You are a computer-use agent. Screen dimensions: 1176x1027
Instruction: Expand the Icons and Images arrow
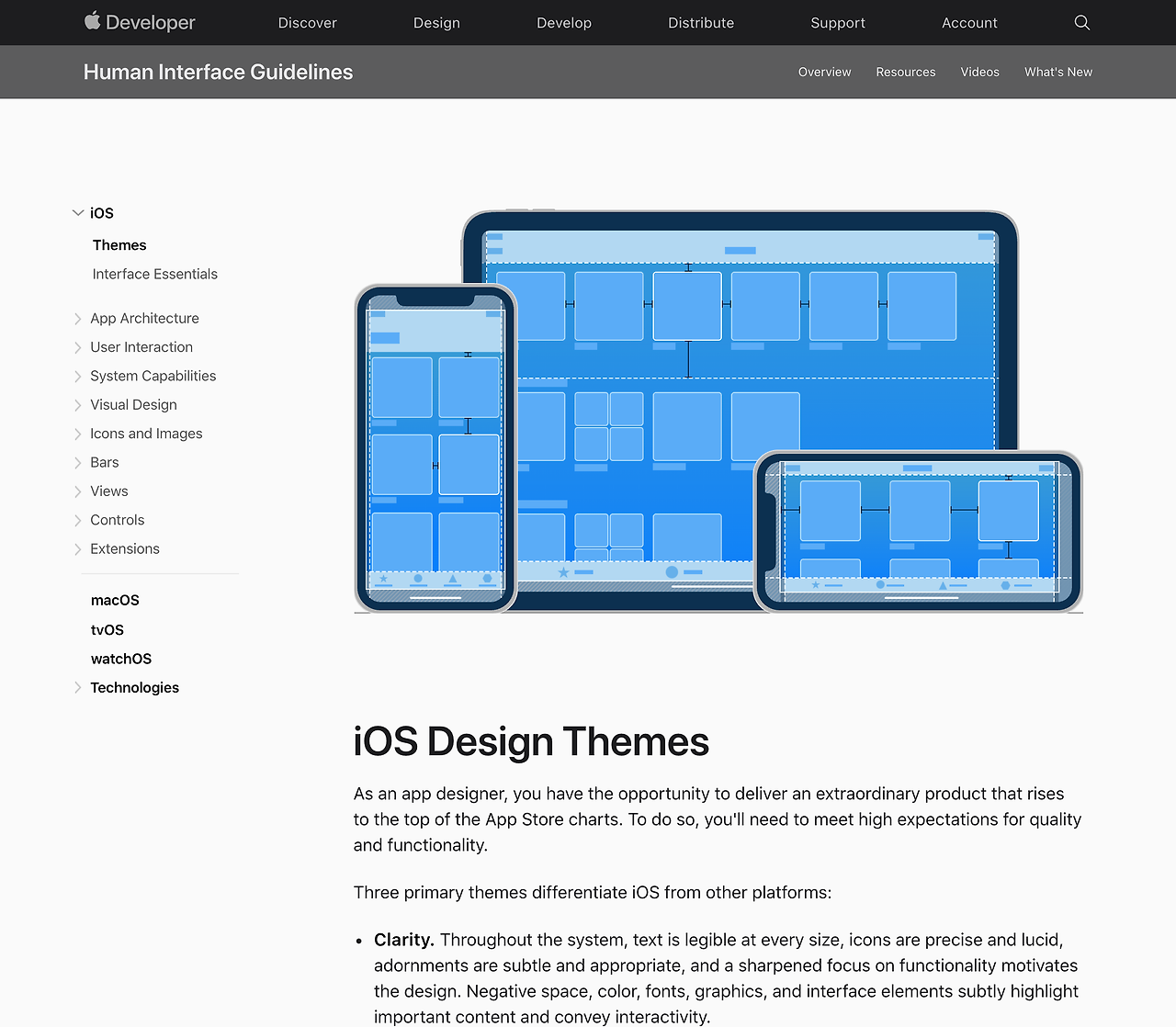click(x=77, y=434)
